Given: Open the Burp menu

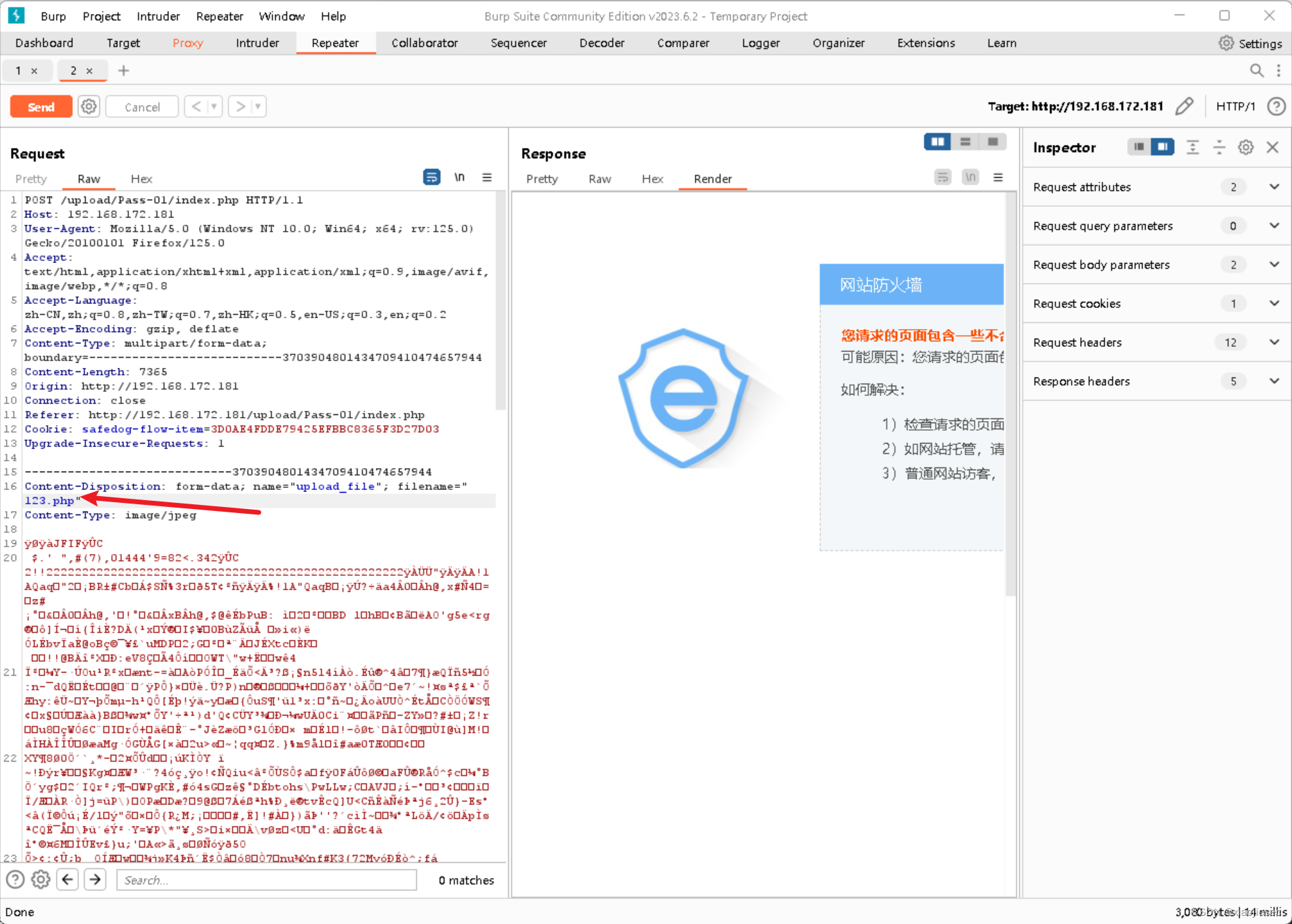Looking at the screenshot, I should (x=53, y=16).
